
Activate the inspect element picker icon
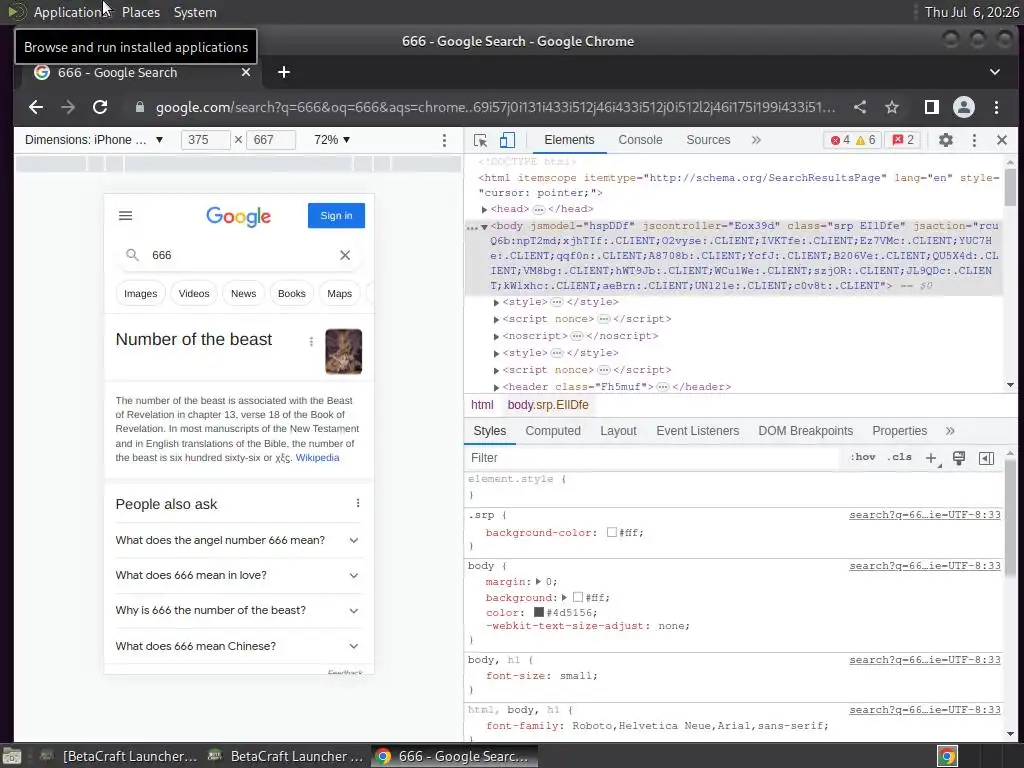coord(481,140)
